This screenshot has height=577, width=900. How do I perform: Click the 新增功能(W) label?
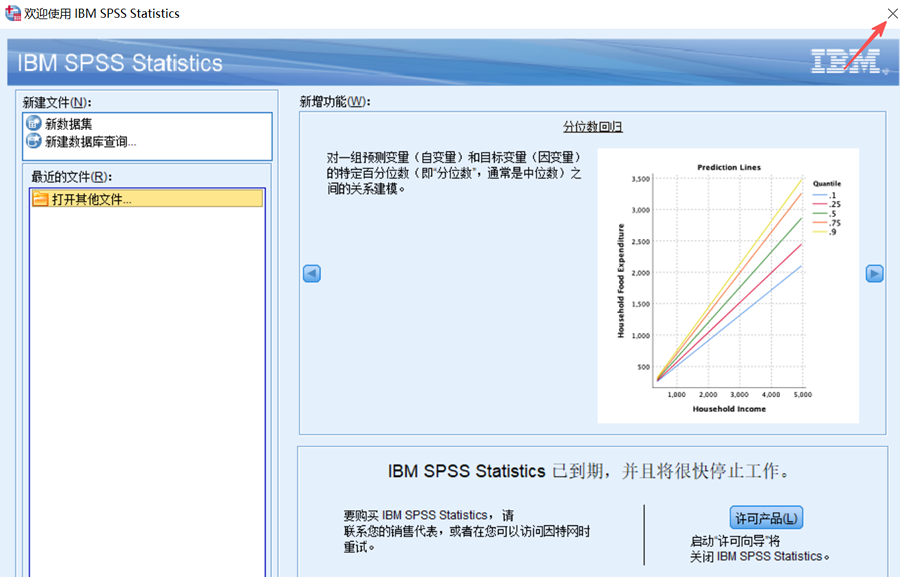click(335, 102)
